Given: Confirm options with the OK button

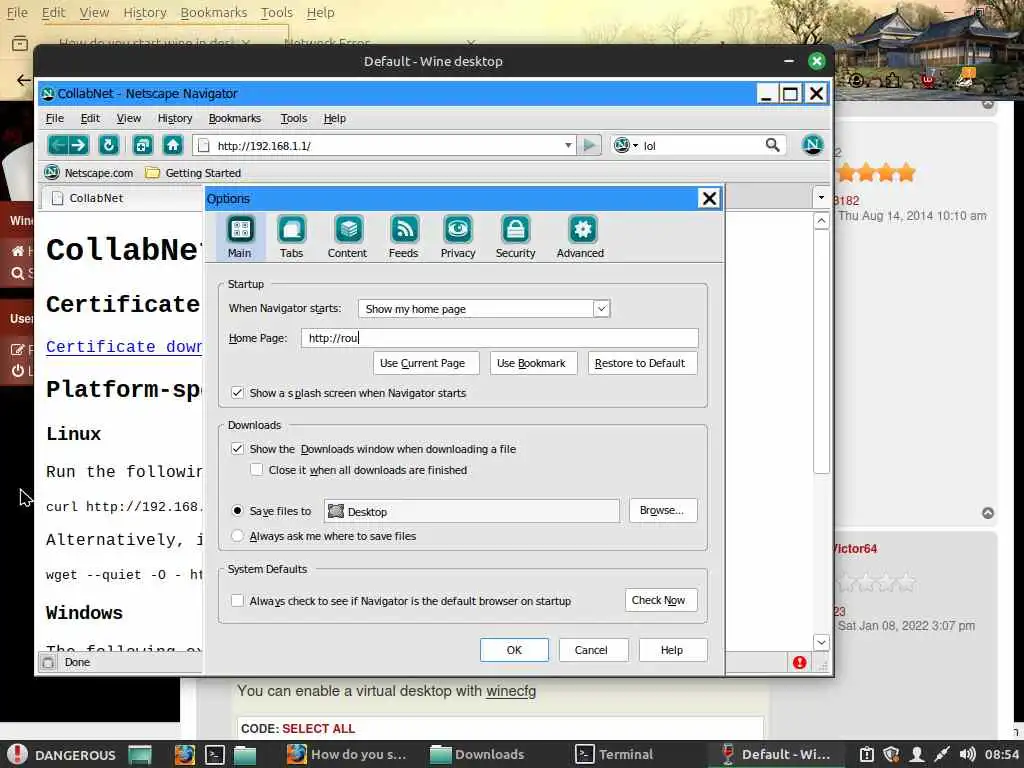Looking at the screenshot, I should point(514,650).
